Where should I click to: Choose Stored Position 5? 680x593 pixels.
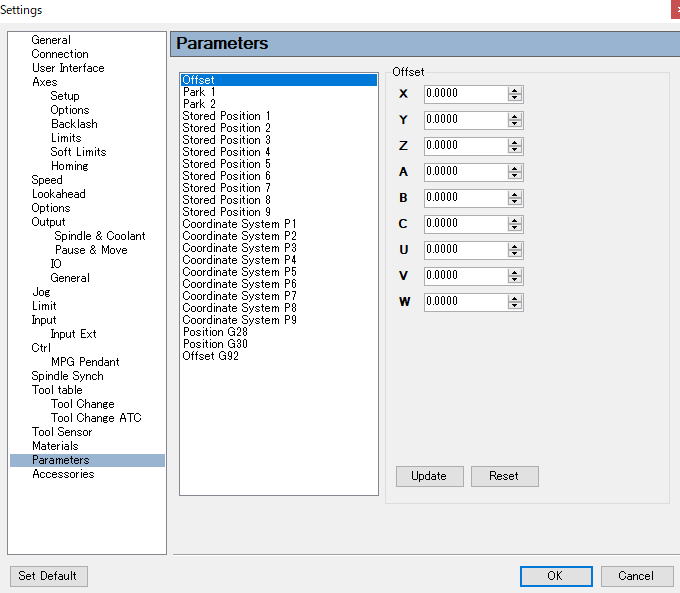[226, 164]
